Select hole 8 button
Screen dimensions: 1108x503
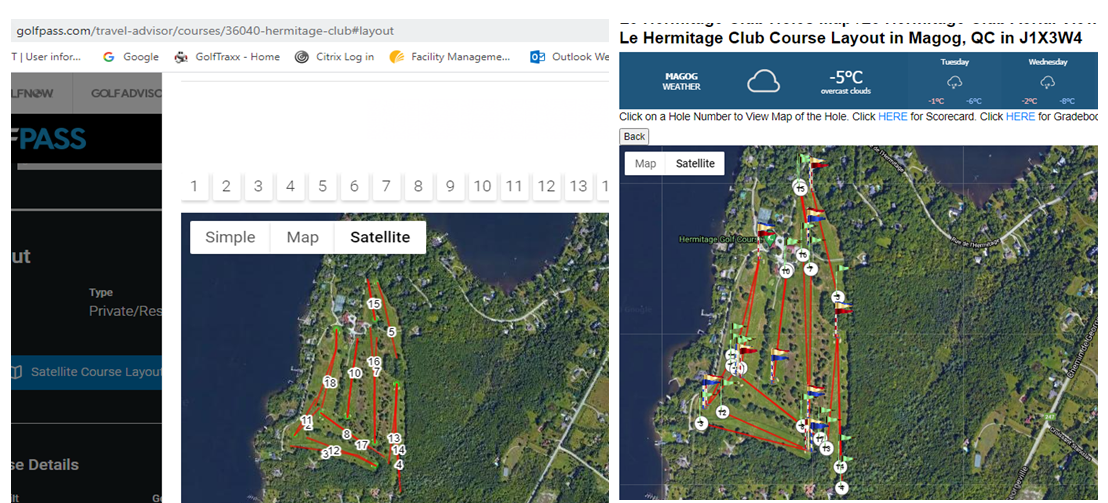(418, 187)
